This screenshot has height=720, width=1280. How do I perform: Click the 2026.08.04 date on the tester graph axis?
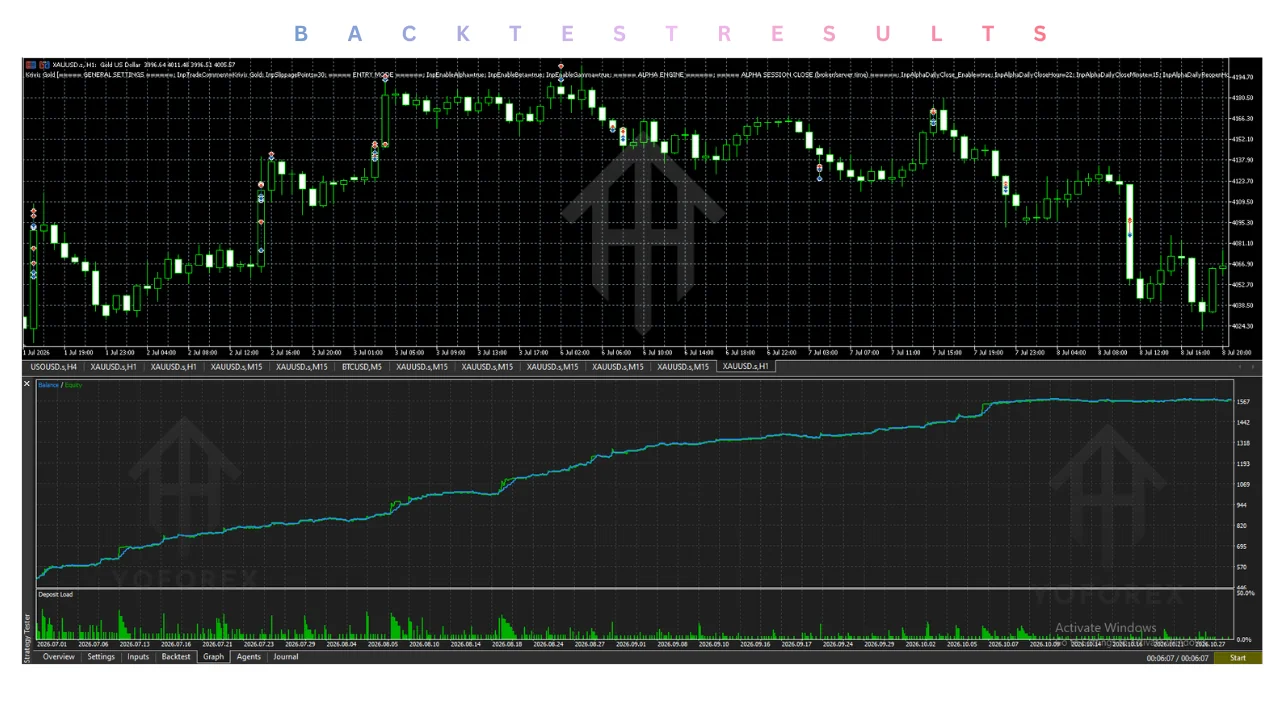pos(342,645)
